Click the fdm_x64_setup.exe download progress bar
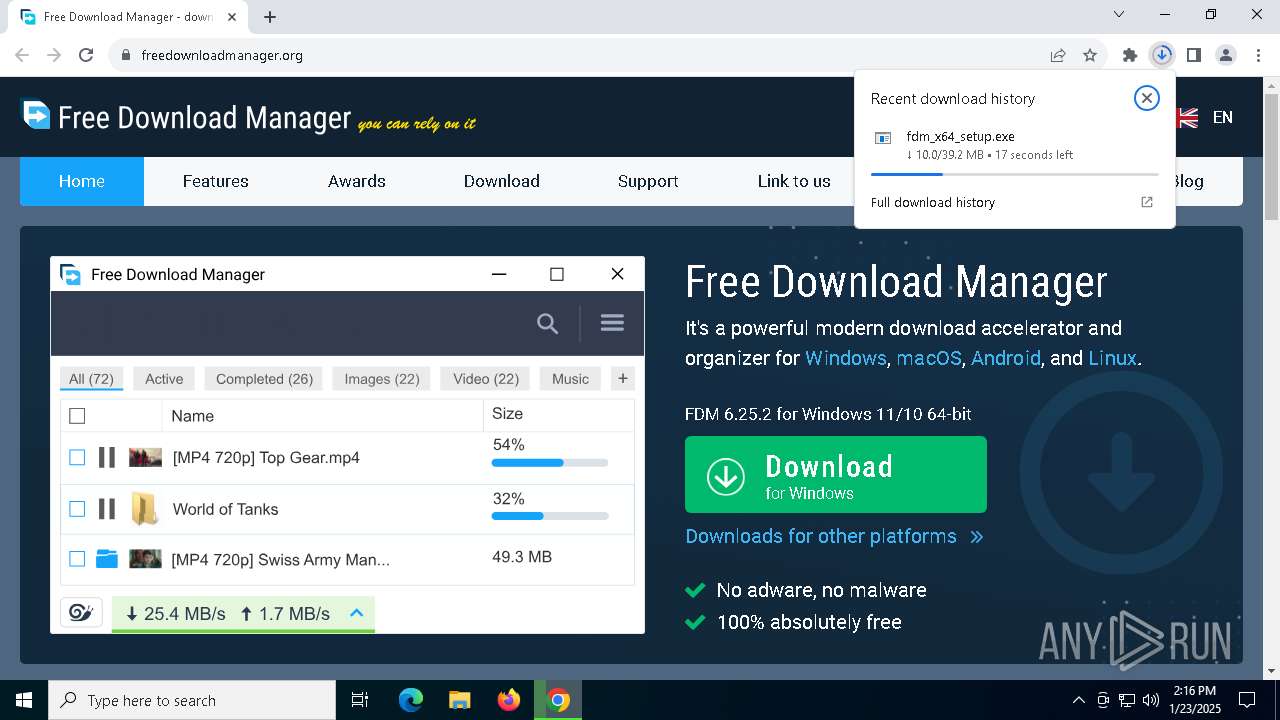The width and height of the screenshot is (1280, 720). click(1014, 174)
